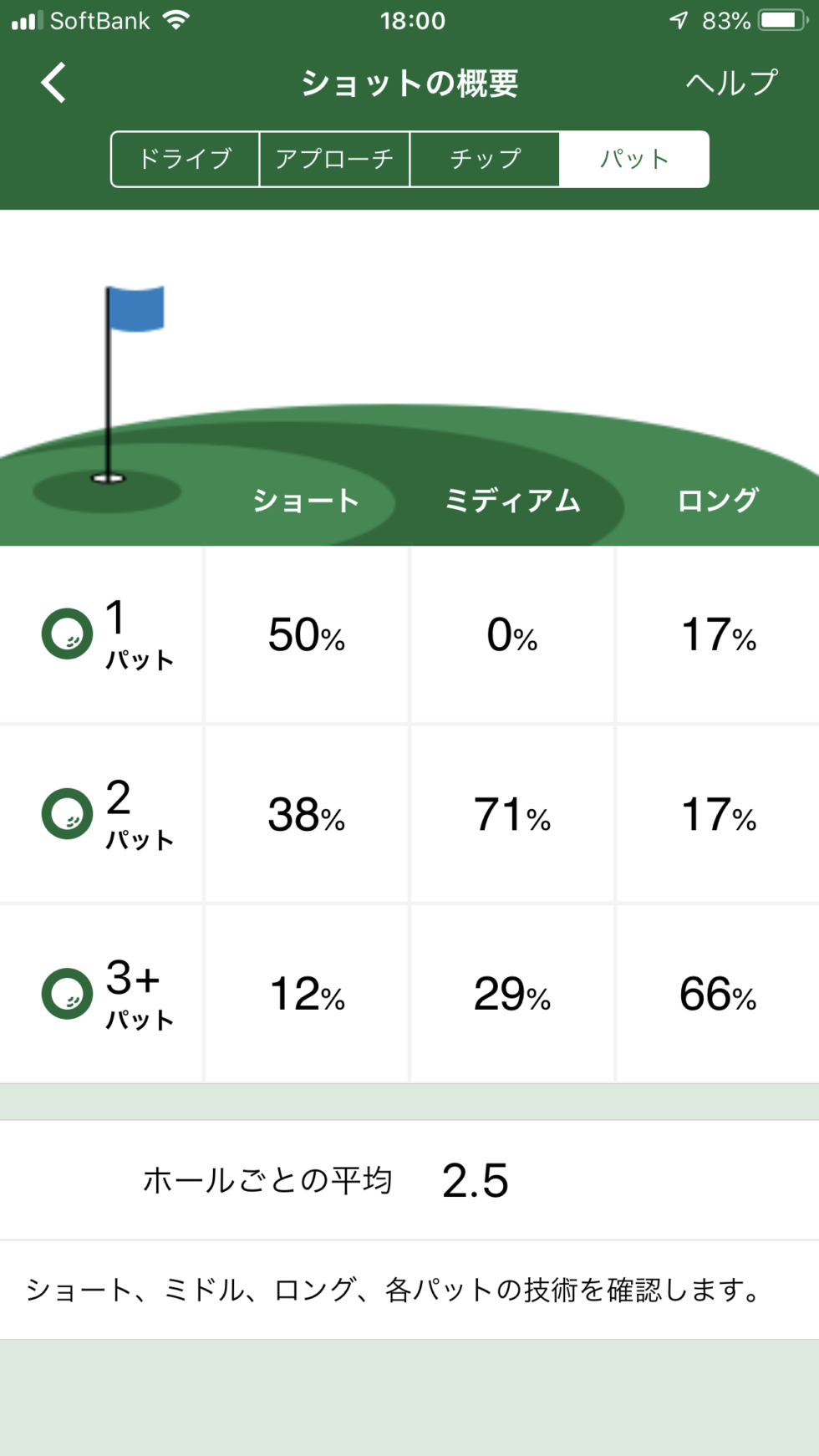The height and width of the screenshot is (1456, 819).
Task: Click the battery indicator showing 83%
Action: (x=774, y=20)
